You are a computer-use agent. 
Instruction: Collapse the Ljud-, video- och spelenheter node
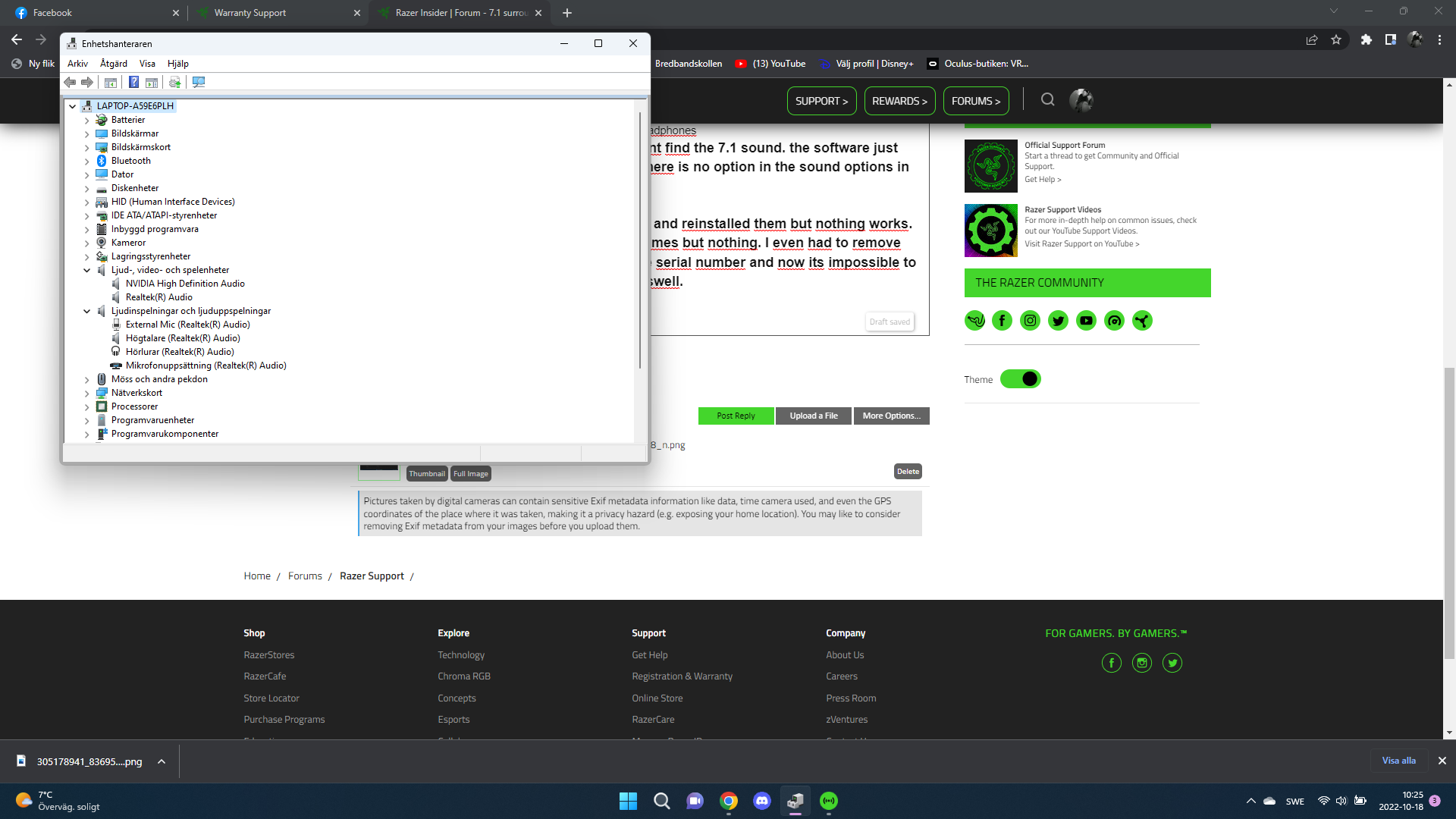point(86,270)
